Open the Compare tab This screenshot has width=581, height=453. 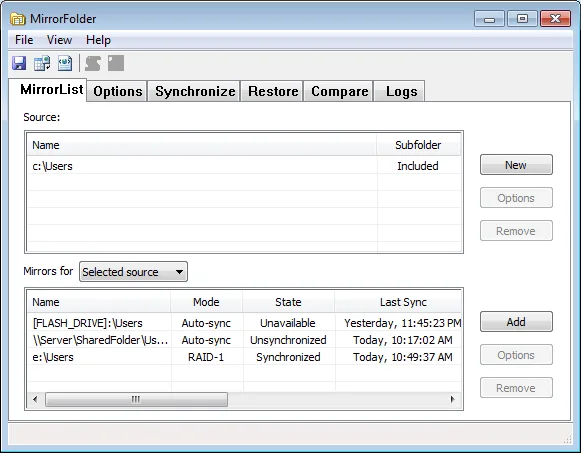[339, 91]
